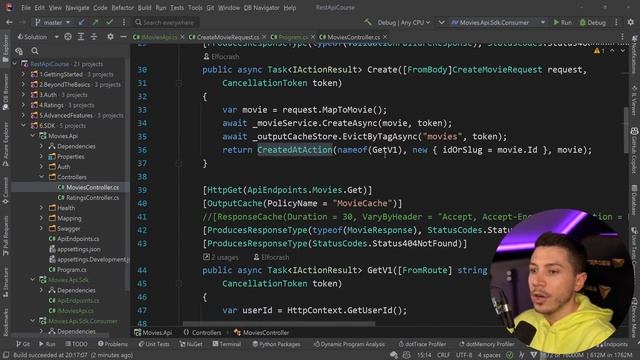Screen dimensions: 640x360
Task: Expand the Mapping folder
Action: pyautogui.click(x=41, y=218)
